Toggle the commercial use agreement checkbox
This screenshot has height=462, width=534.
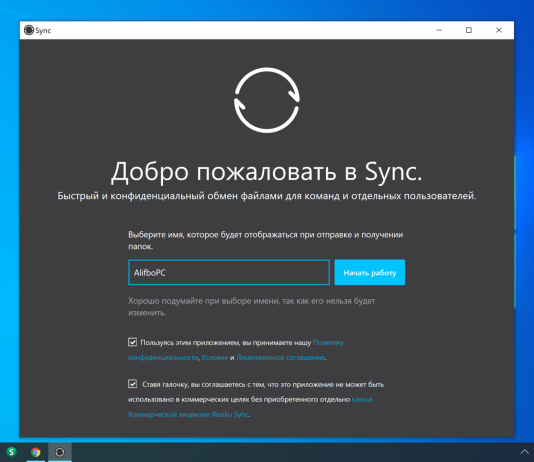point(132,384)
